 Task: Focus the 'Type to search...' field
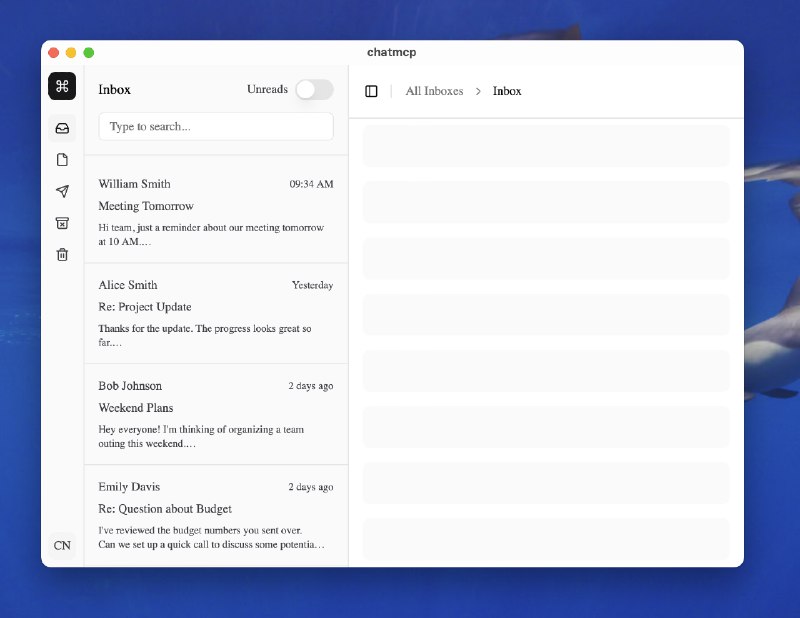(216, 127)
